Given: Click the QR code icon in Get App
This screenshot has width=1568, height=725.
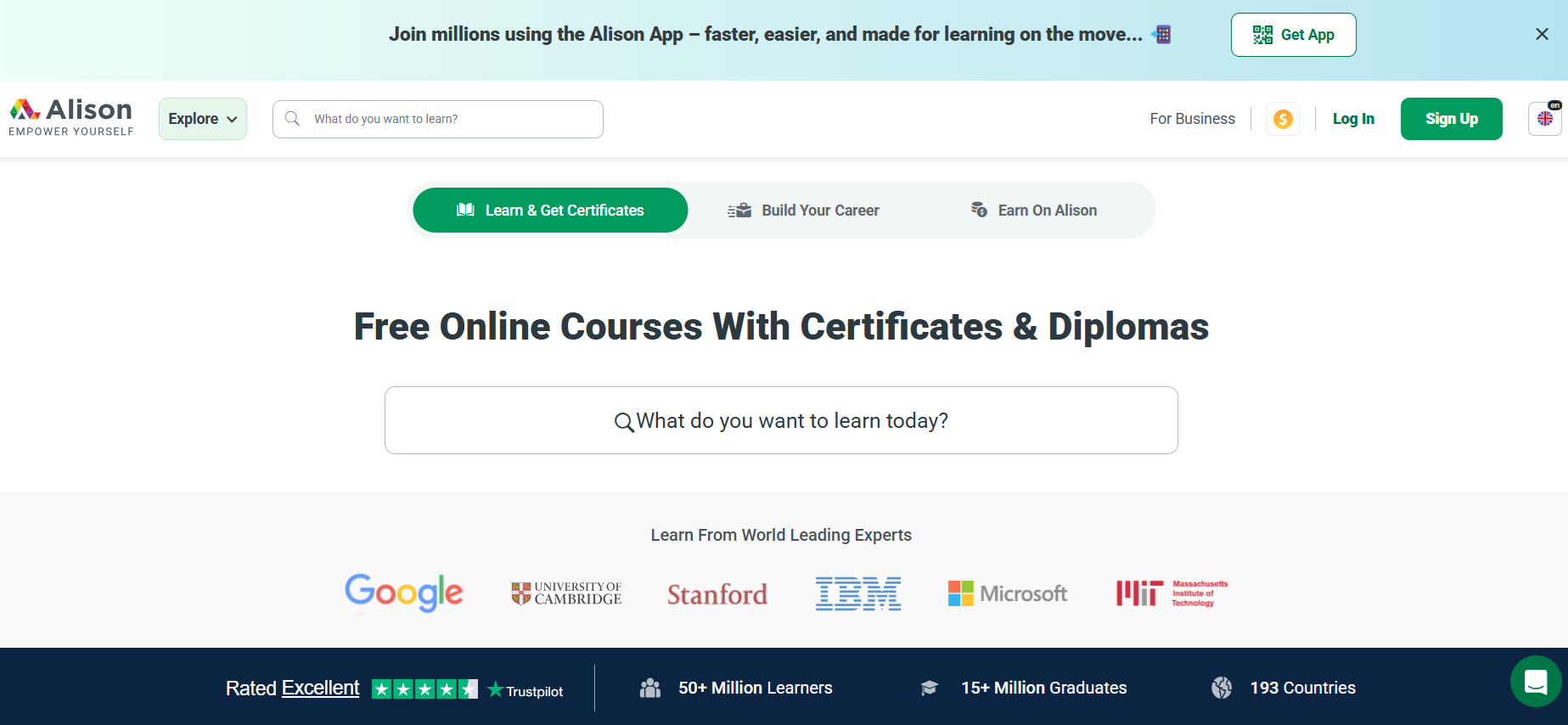Looking at the screenshot, I should 1262,35.
